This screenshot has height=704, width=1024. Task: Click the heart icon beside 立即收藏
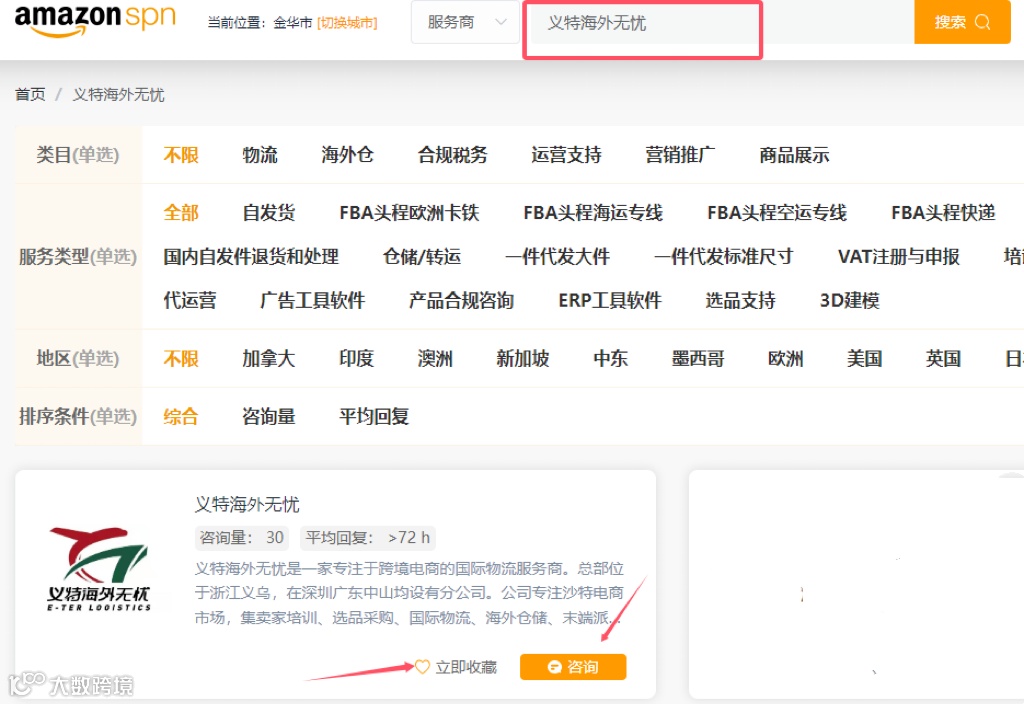click(423, 667)
